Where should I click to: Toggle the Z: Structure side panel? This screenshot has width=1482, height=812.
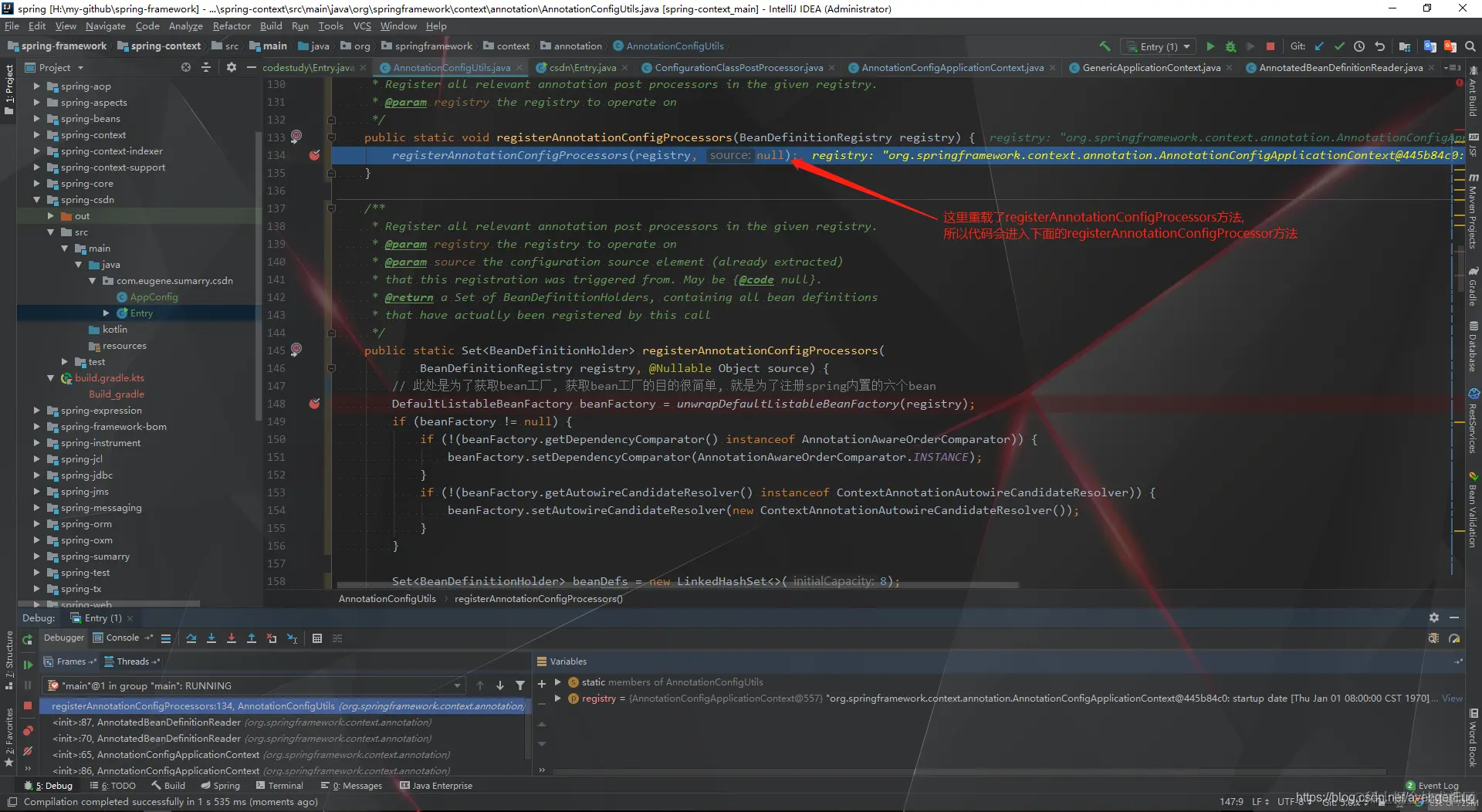8,658
